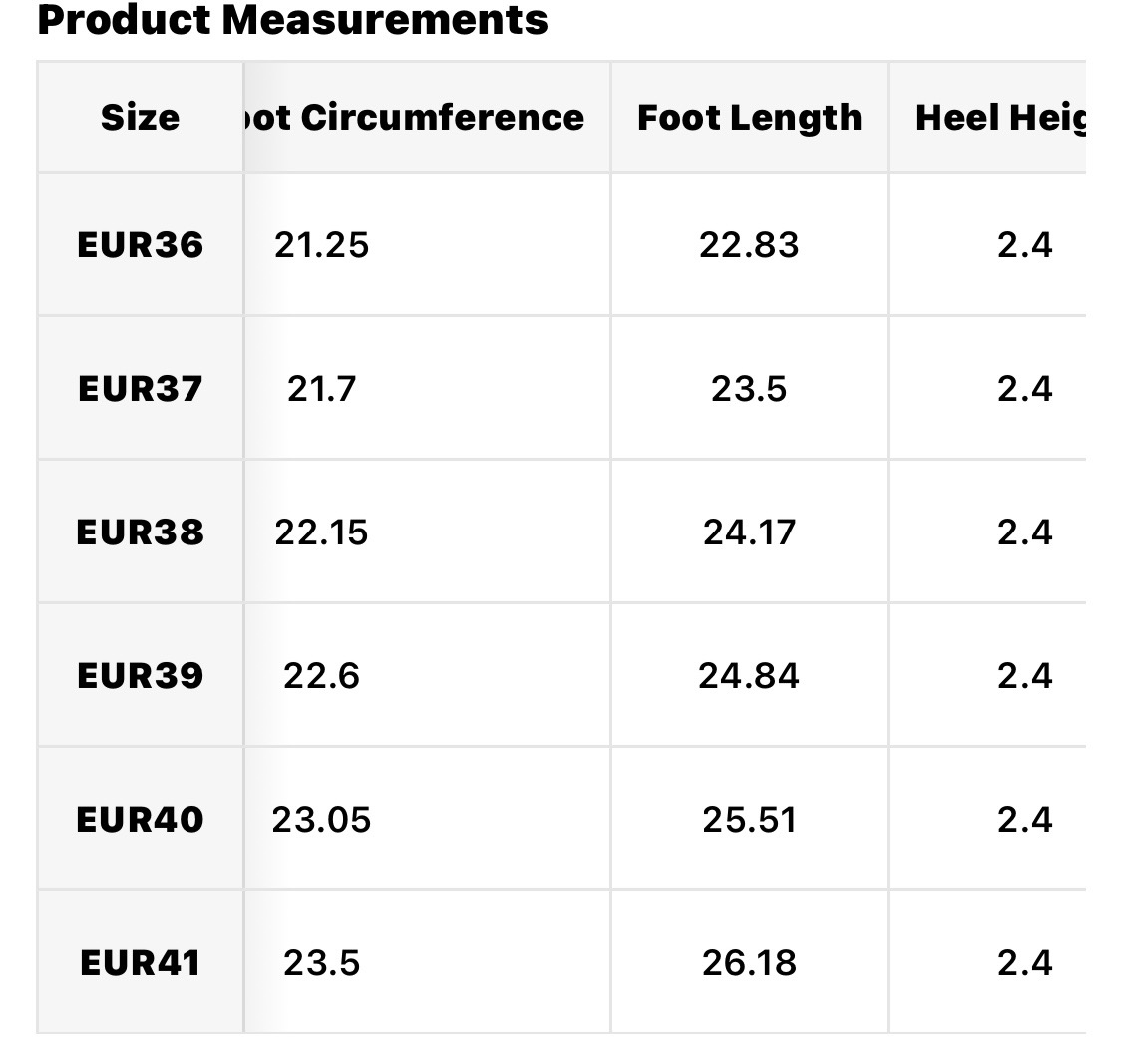Click the EUR40 size row label
The width and height of the screenshot is (1122, 1064).
140,820
